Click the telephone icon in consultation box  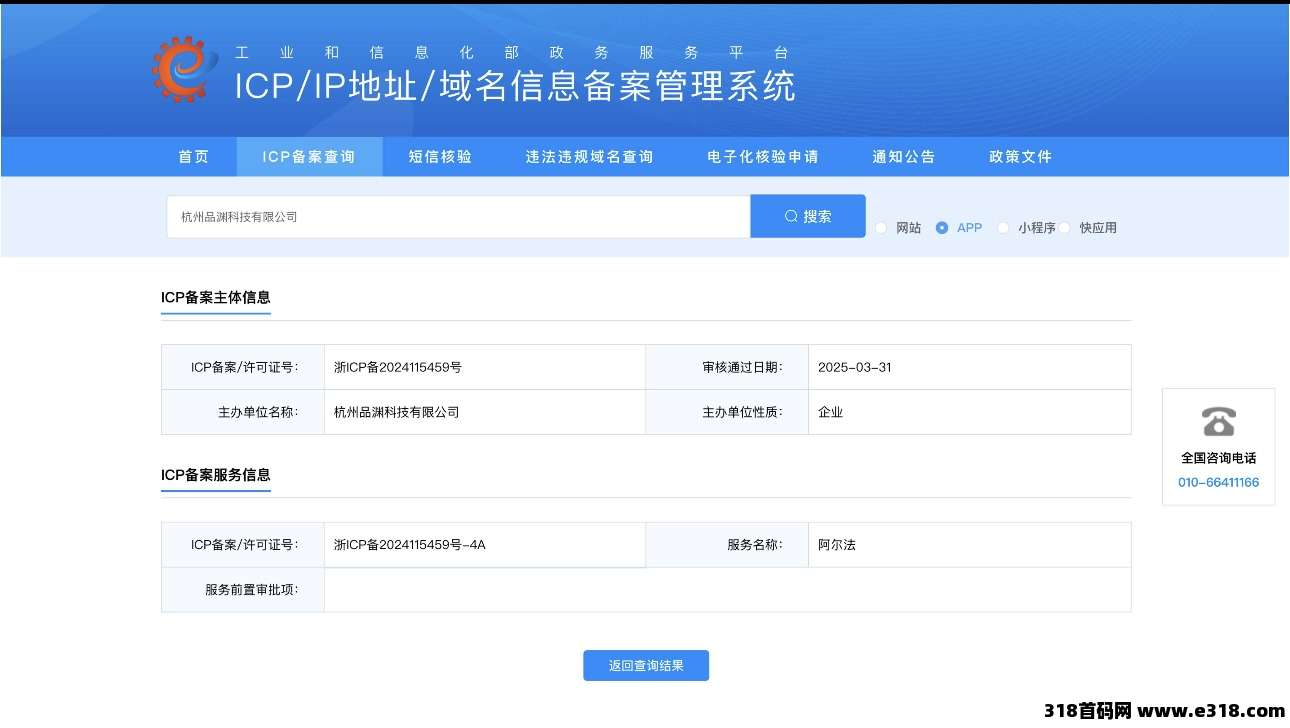tap(1219, 421)
